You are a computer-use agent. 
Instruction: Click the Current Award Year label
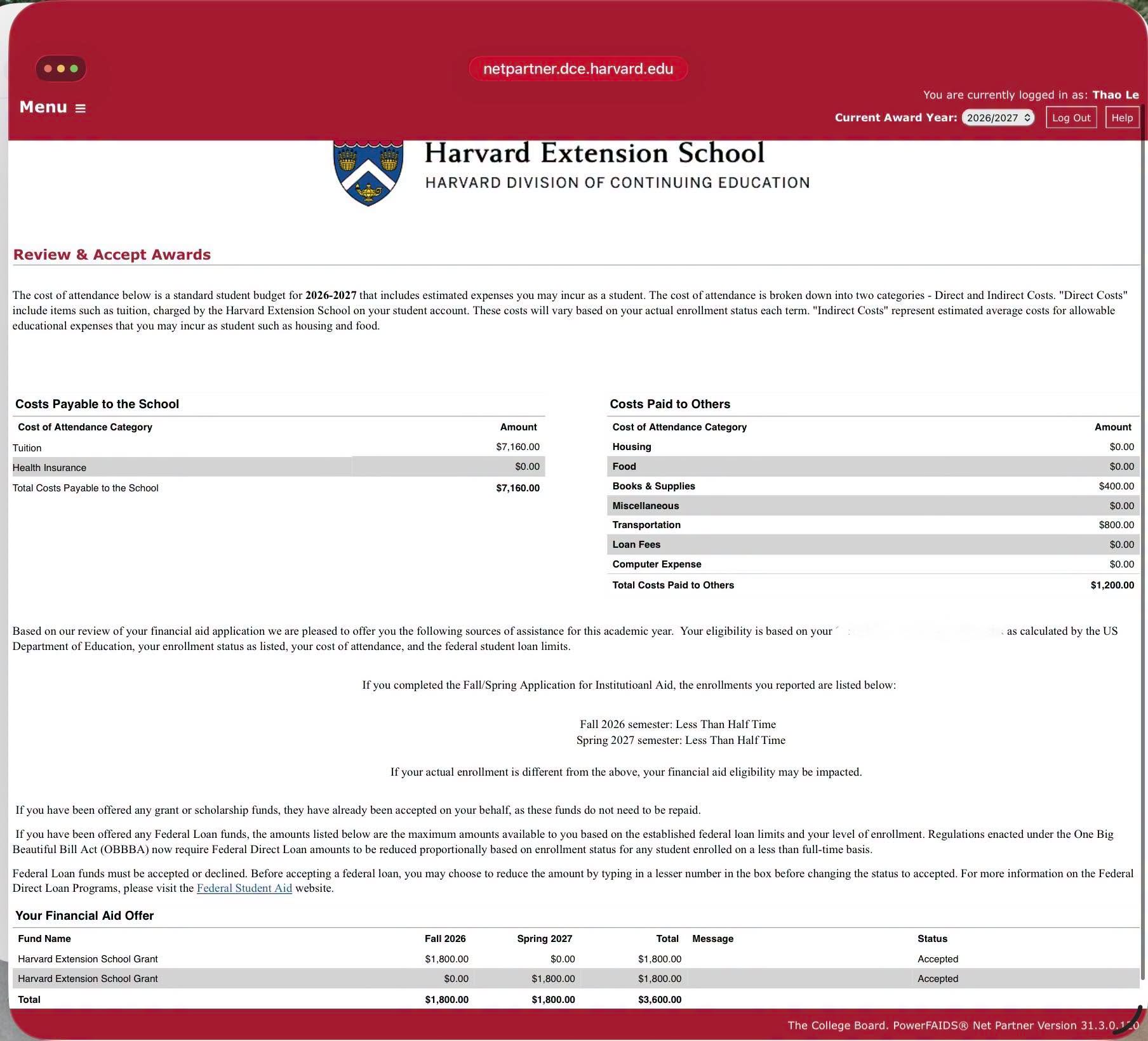coord(895,117)
